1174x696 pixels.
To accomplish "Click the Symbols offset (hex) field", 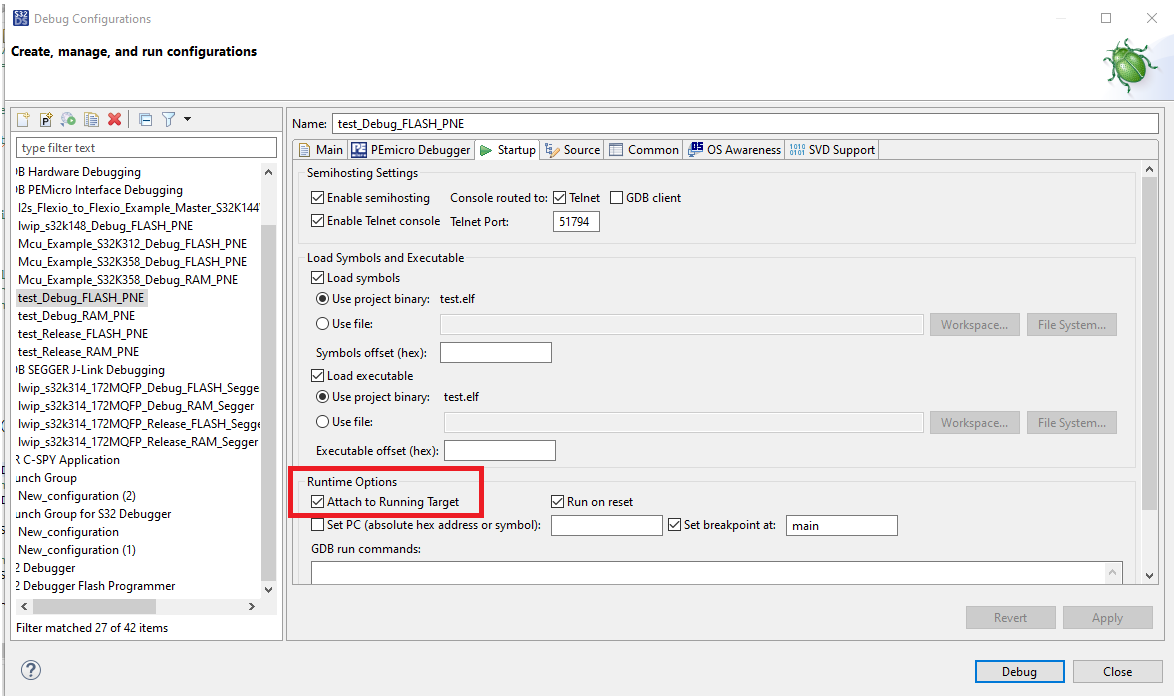I will pos(496,352).
